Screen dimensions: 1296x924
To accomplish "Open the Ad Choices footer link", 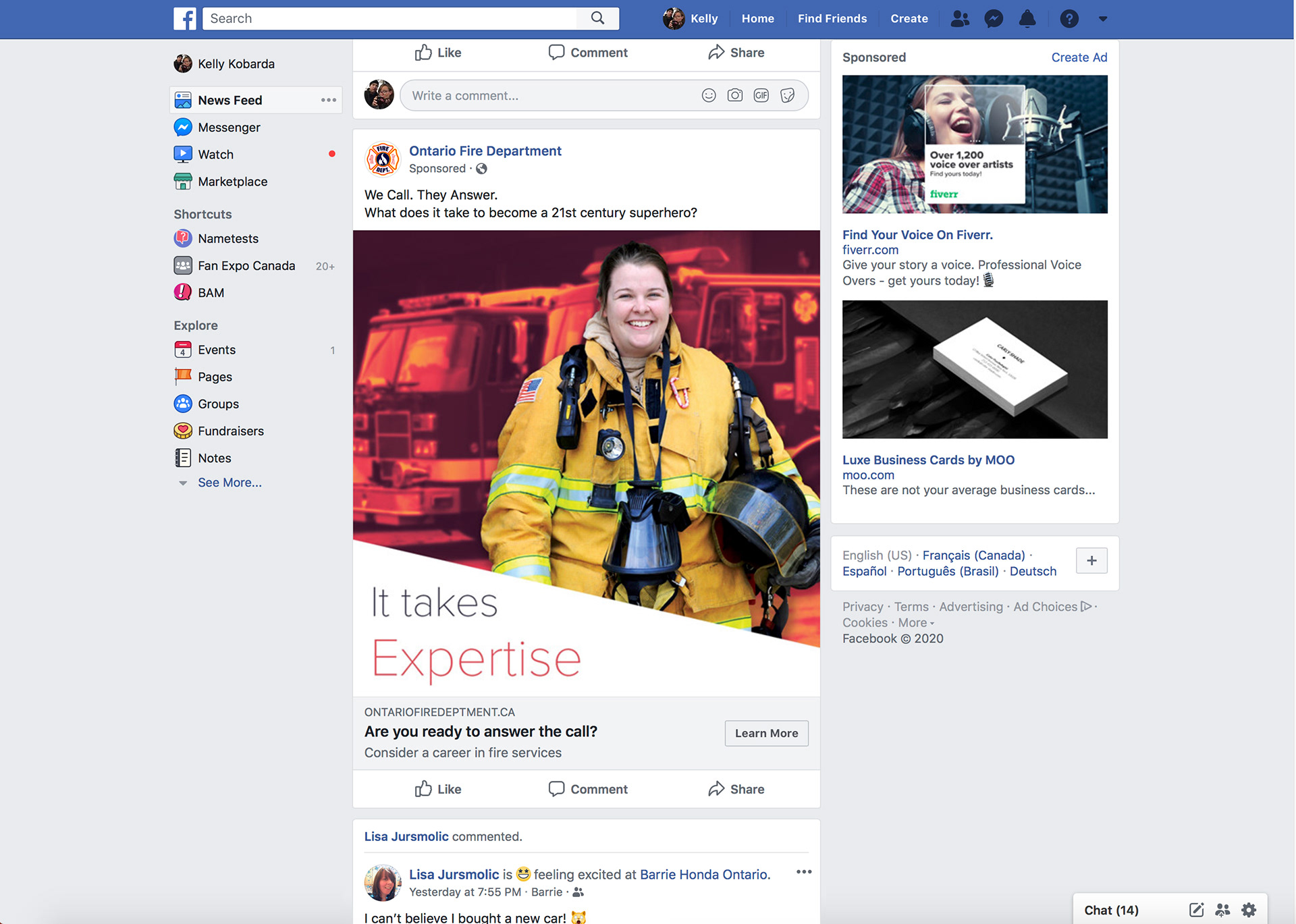I will coord(1052,606).
